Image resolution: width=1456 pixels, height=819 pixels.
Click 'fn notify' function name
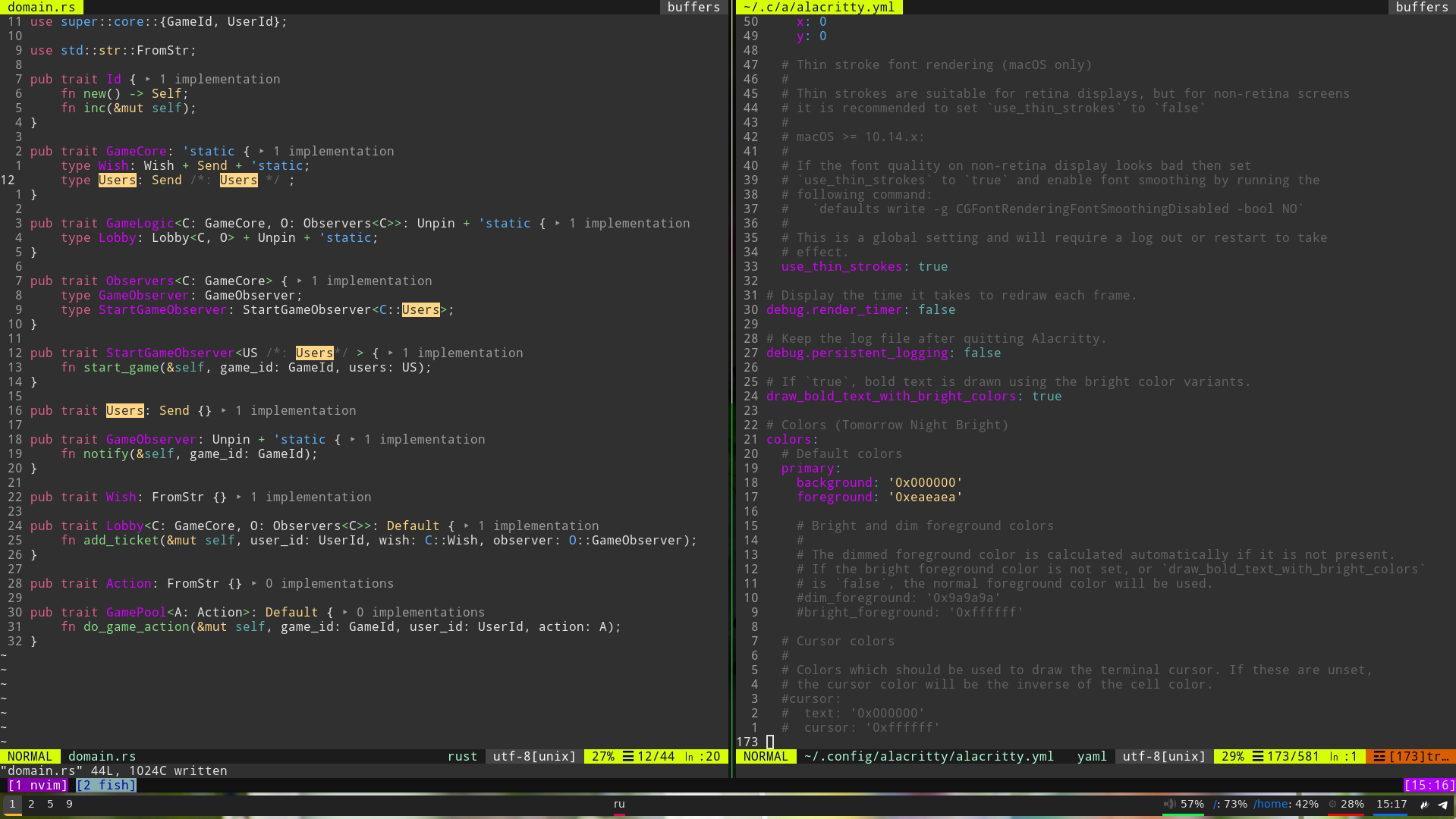pos(106,453)
